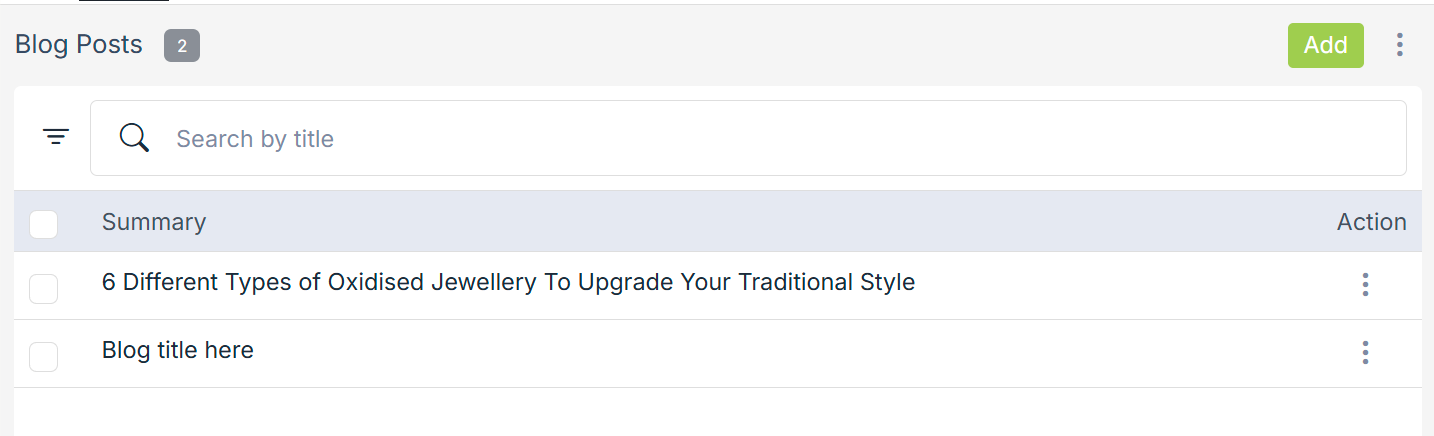Open Blog Posts more options menu beside Add
1434x436 pixels.
point(1399,45)
